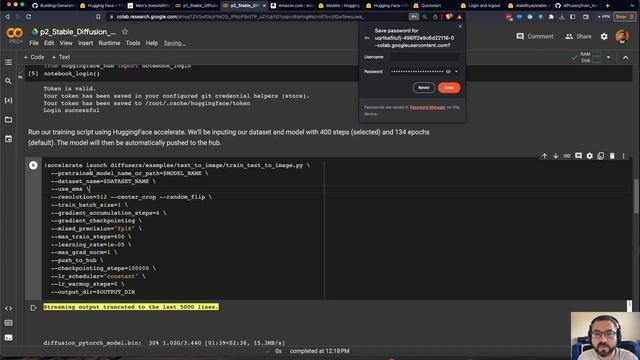Click the '--push_to_hub' line in code cell
Screen dimensions: 640x360
[77, 260]
